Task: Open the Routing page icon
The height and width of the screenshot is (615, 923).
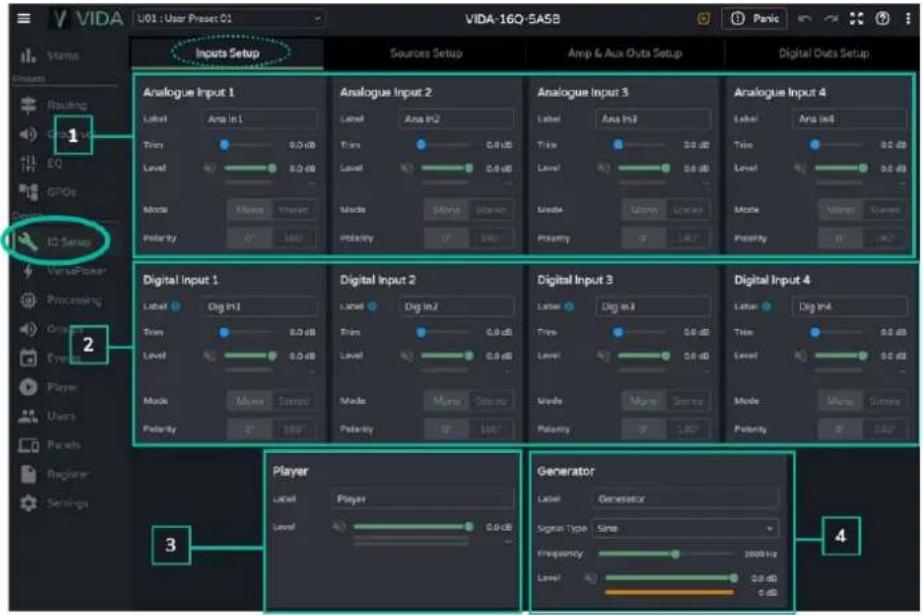Action: (x=28, y=105)
